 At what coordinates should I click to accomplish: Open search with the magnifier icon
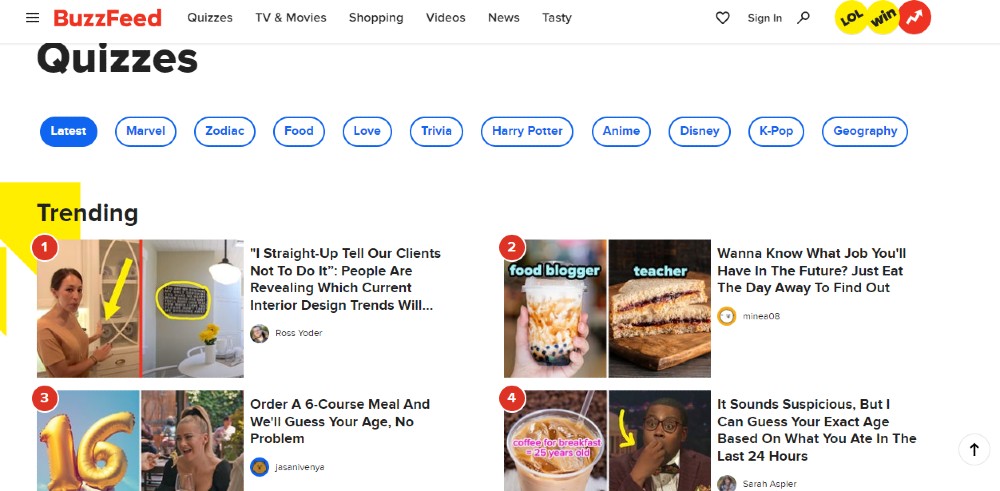click(804, 18)
